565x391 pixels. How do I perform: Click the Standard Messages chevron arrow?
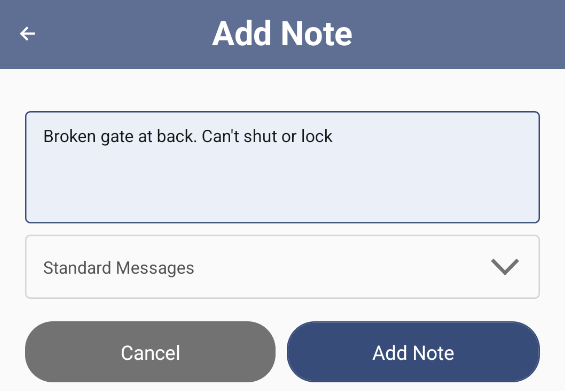click(505, 267)
